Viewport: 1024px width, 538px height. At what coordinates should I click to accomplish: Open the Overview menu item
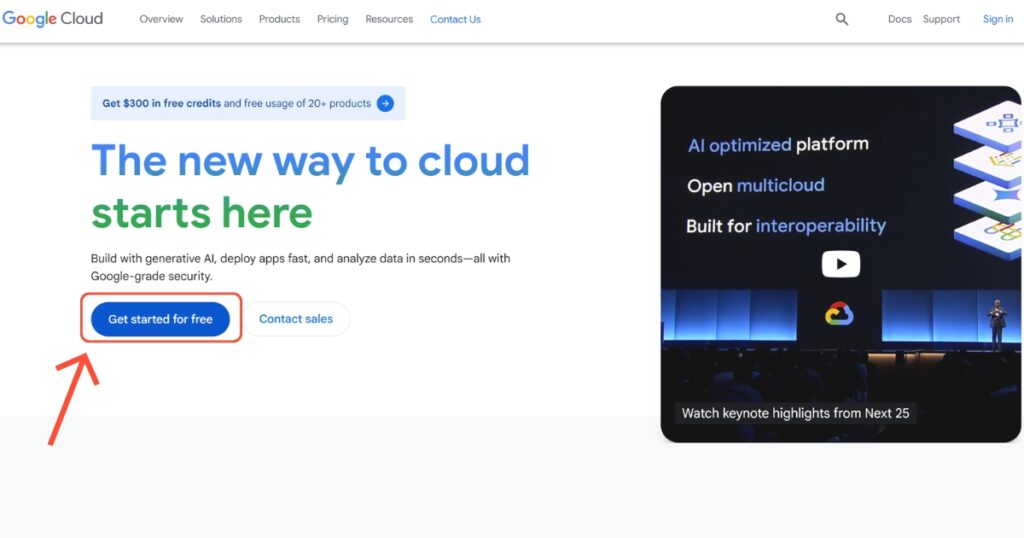click(x=161, y=19)
